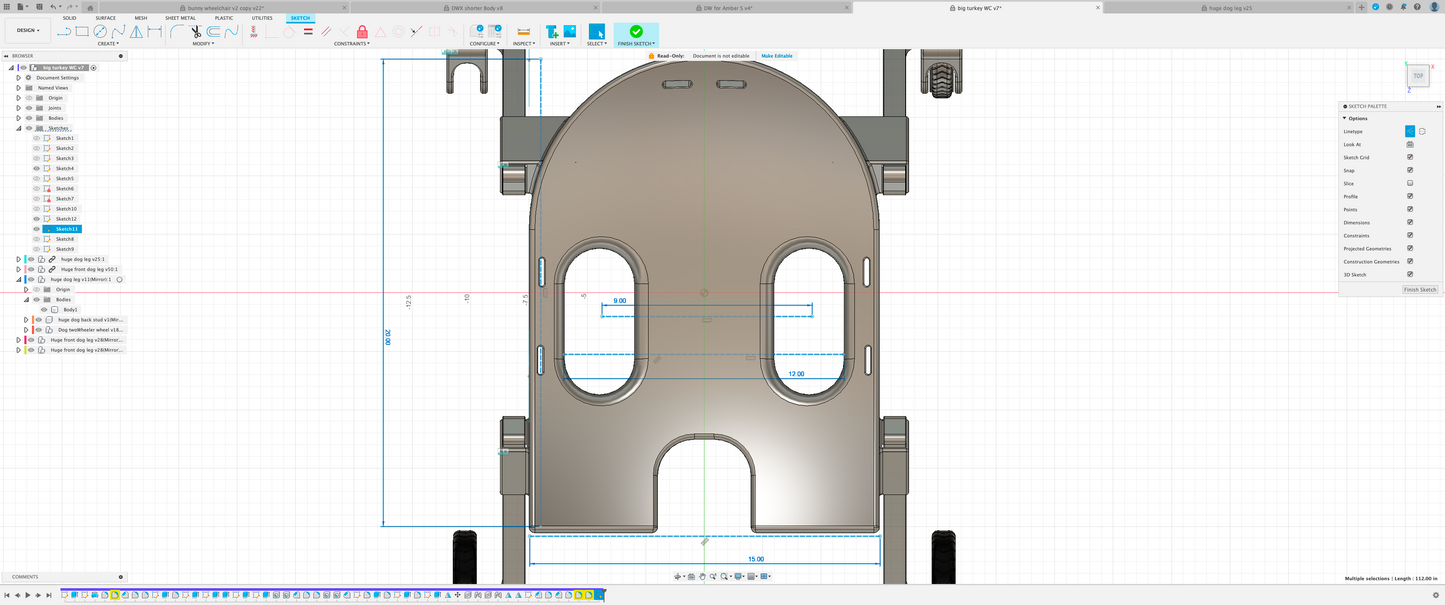Click the Look At icon in Sketch Palette

pyautogui.click(x=1410, y=144)
